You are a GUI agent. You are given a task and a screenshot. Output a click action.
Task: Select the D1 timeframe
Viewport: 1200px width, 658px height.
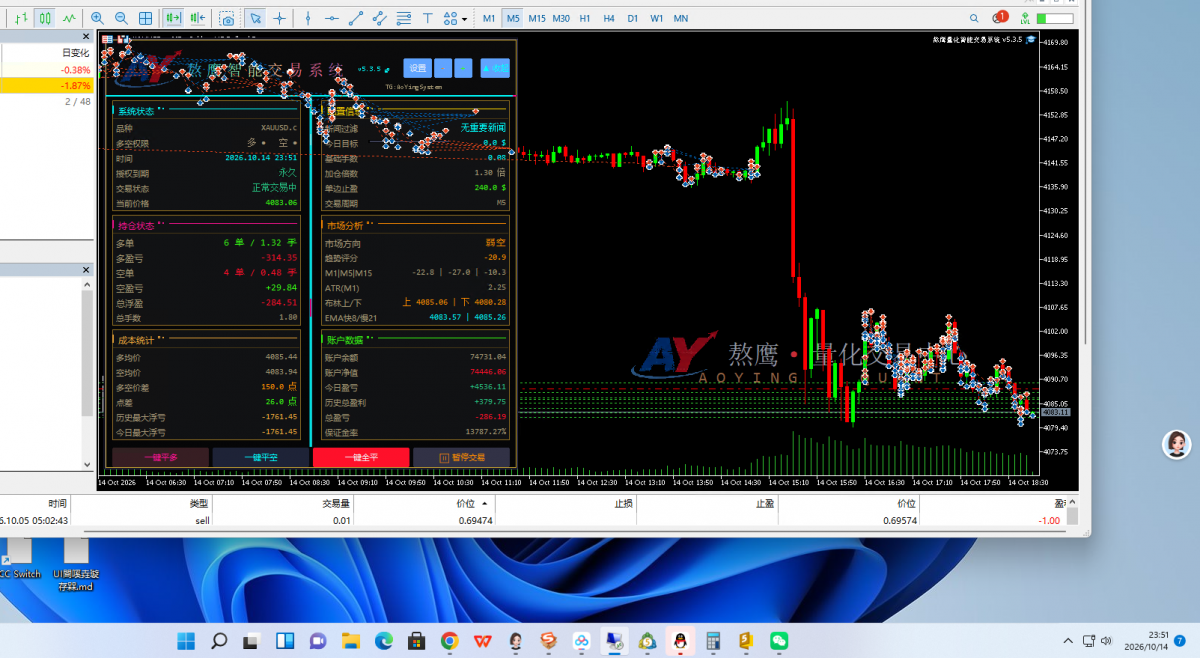(632, 18)
